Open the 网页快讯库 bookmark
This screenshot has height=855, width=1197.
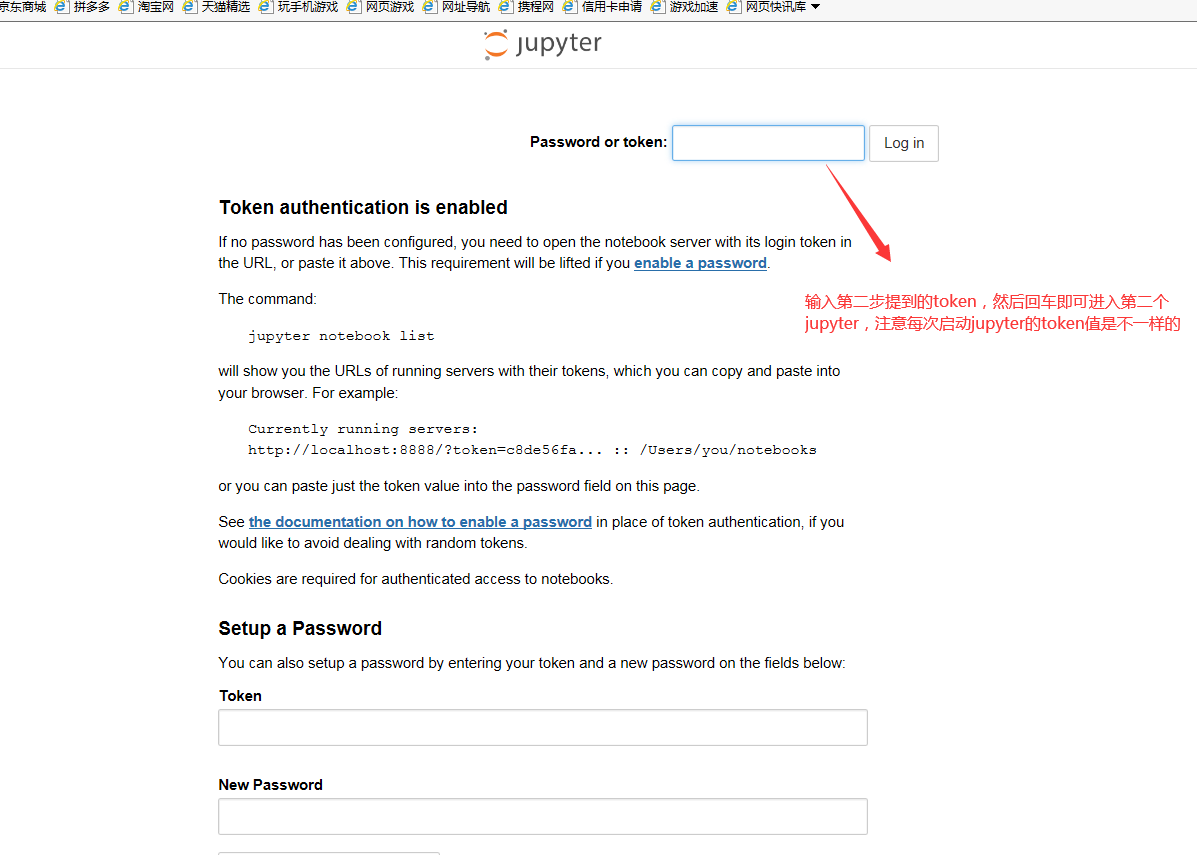click(x=766, y=7)
